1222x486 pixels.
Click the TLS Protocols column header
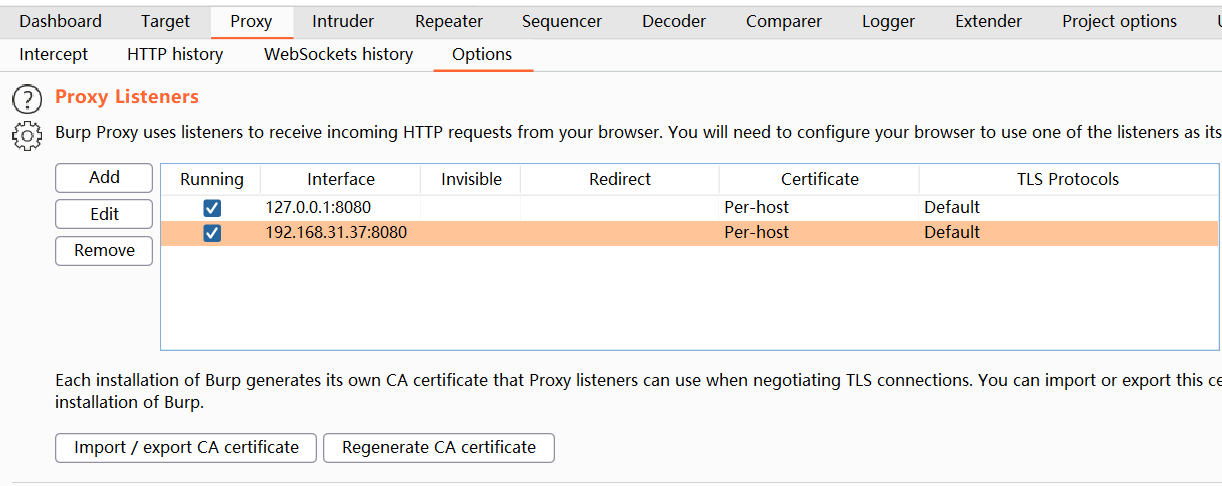pyautogui.click(x=1068, y=180)
